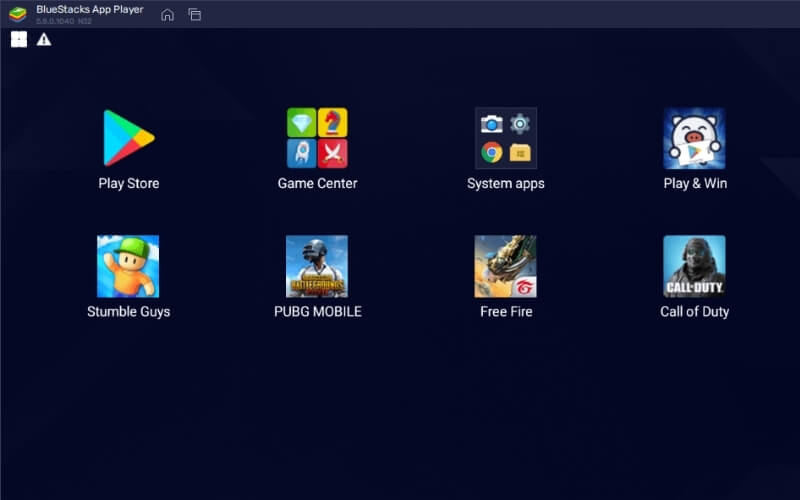Screen dimensions: 800x500
Task: Click the warning triangle notification icon
Action: click(x=44, y=39)
